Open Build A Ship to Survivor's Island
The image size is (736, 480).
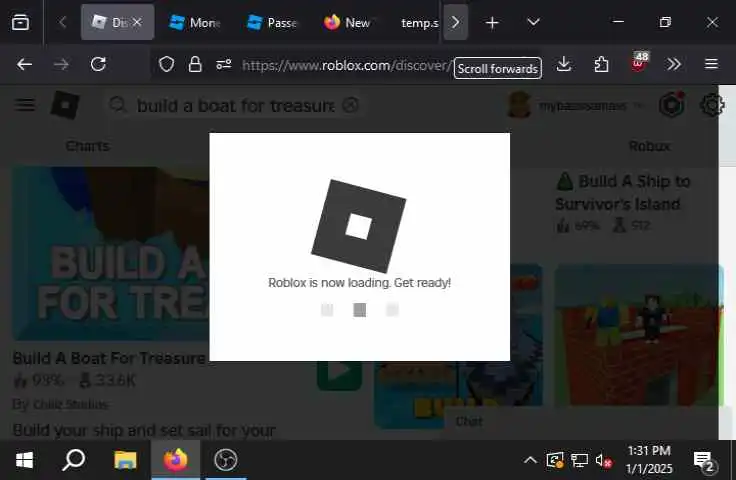tap(622, 192)
